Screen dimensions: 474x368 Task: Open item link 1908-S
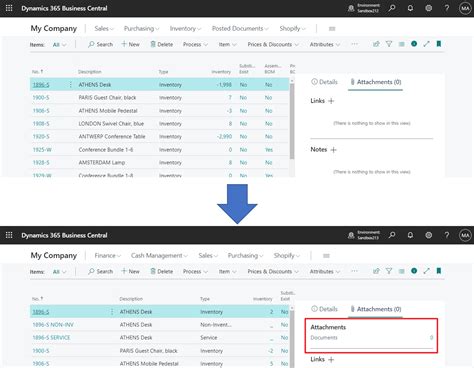click(x=41, y=124)
